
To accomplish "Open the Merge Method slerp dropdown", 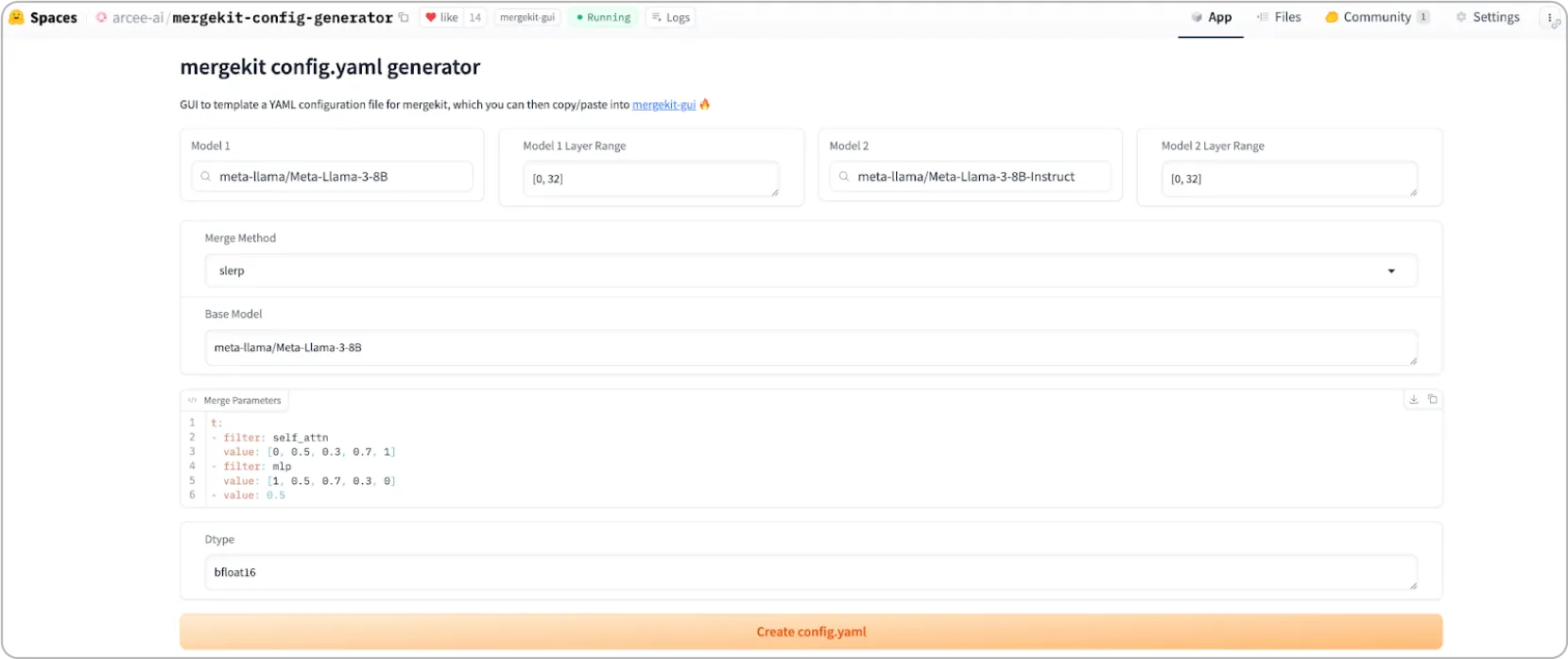I will click(811, 270).
